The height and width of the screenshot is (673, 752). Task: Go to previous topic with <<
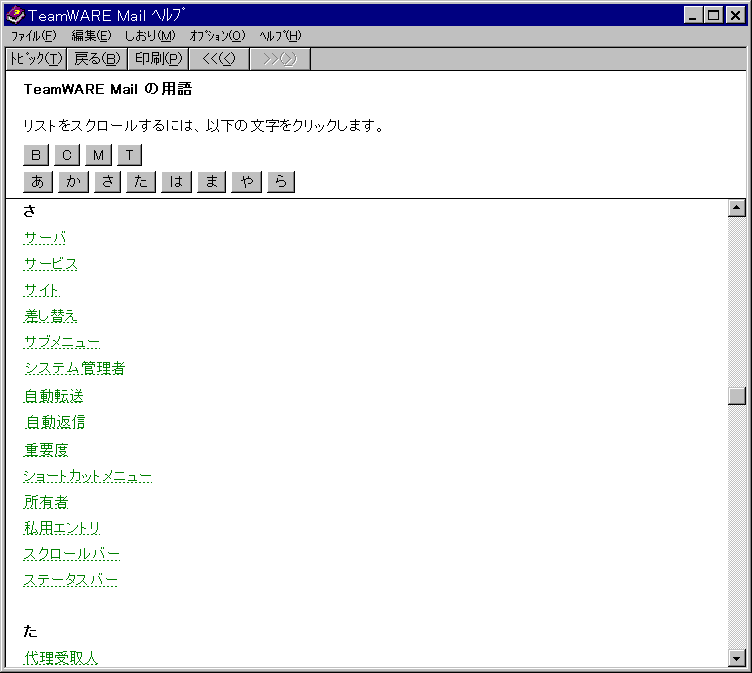pos(219,59)
